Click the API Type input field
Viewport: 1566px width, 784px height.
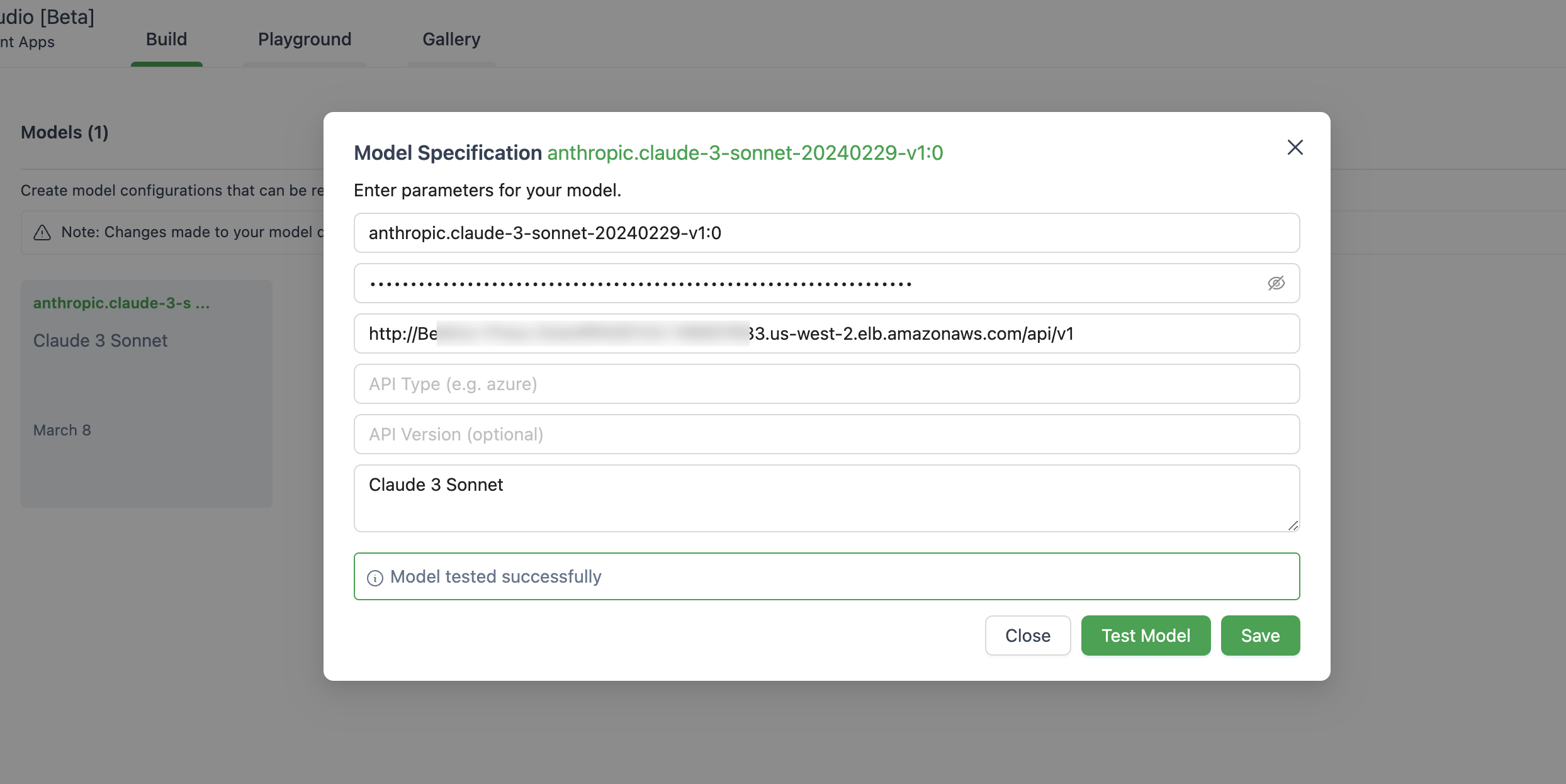coord(826,384)
